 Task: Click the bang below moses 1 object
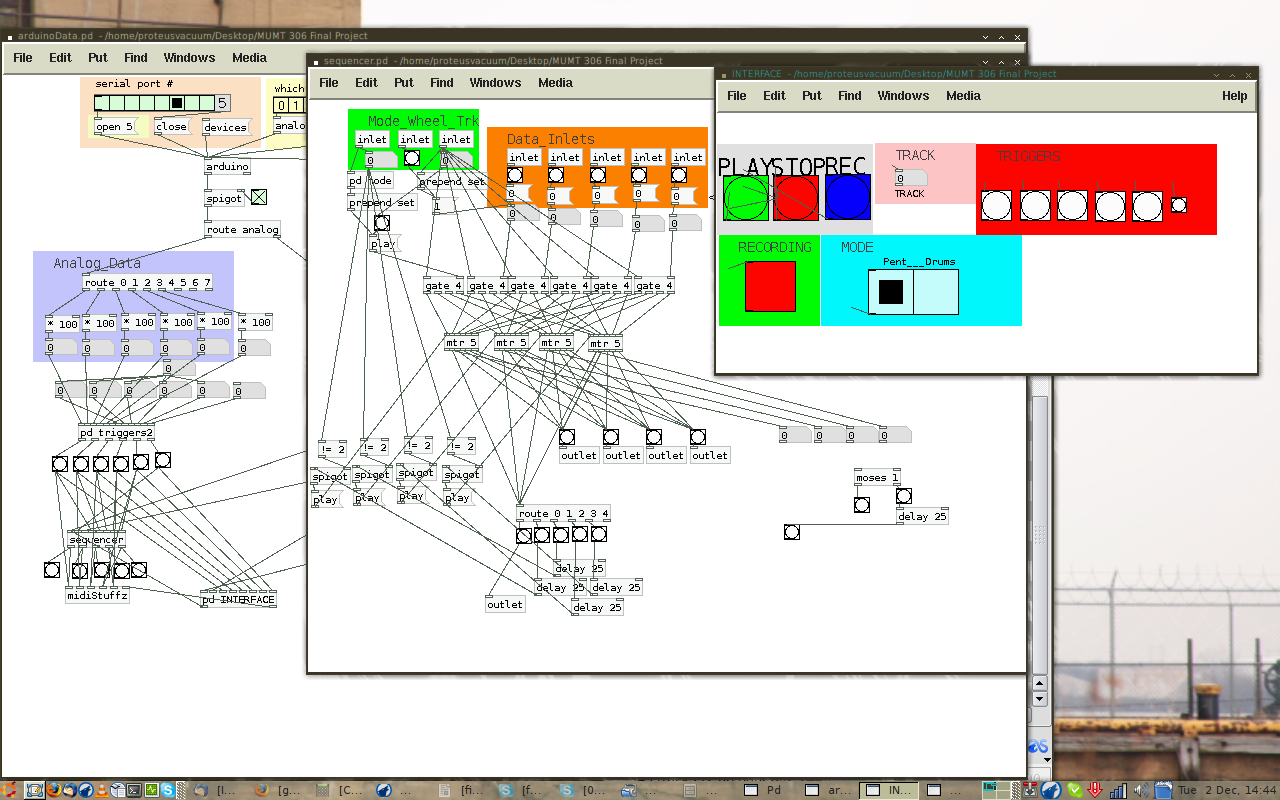pos(861,505)
